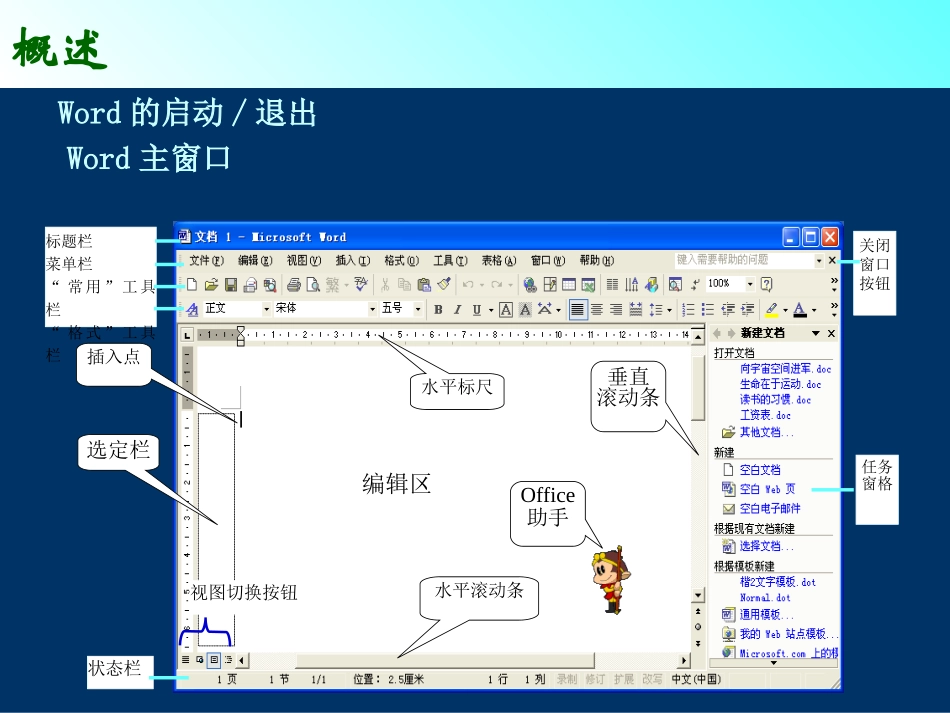Click the Print icon
This screenshot has width=950, height=713.
[294, 284]
